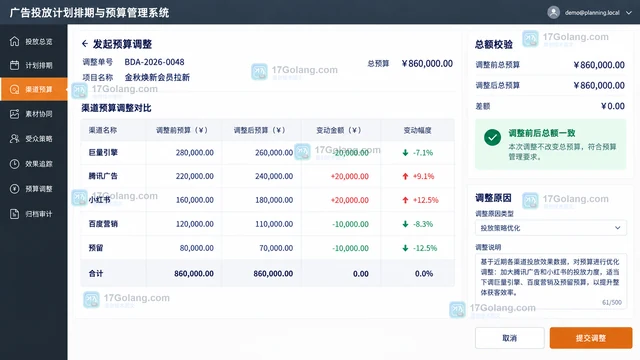The height and width of the screenshot is (360, 640).
Task: Click the 渠道名称 column header
Action: pyautogui.click(x=102, y=130)
